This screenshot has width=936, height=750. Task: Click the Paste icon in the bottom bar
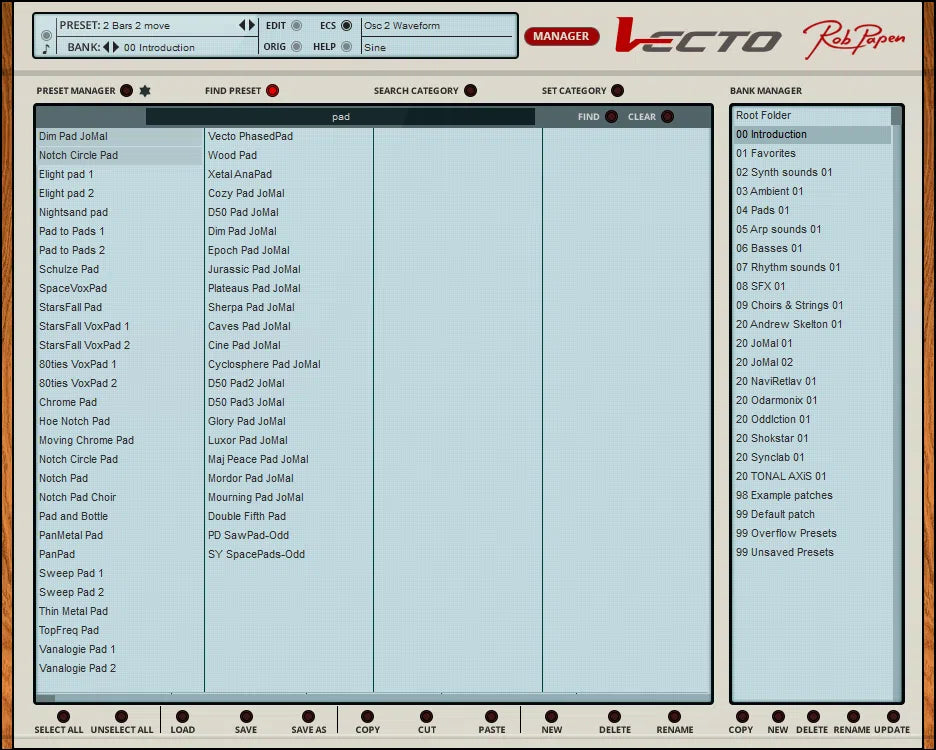(491, 717)
